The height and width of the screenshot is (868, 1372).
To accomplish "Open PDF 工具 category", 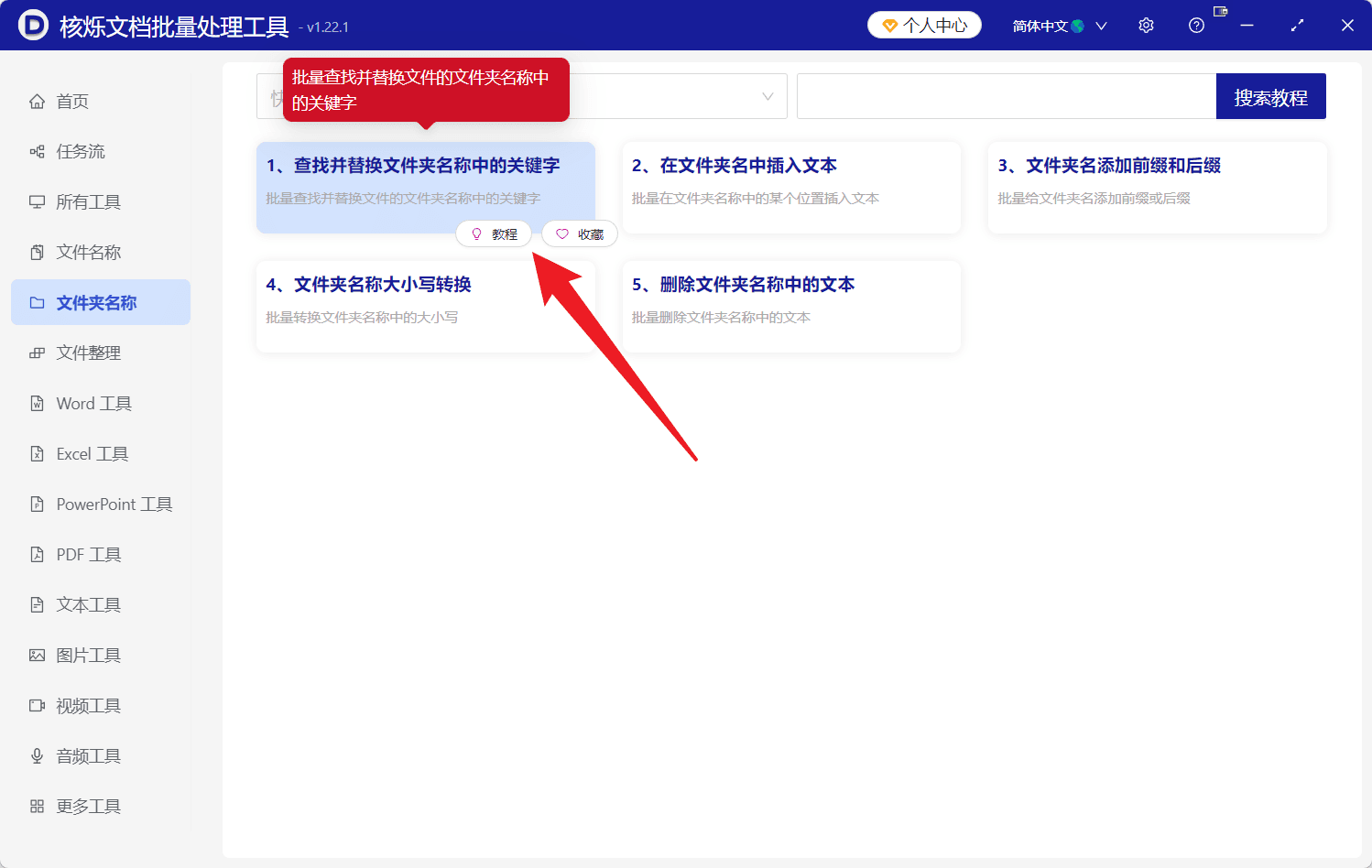I will coord(101,555).
